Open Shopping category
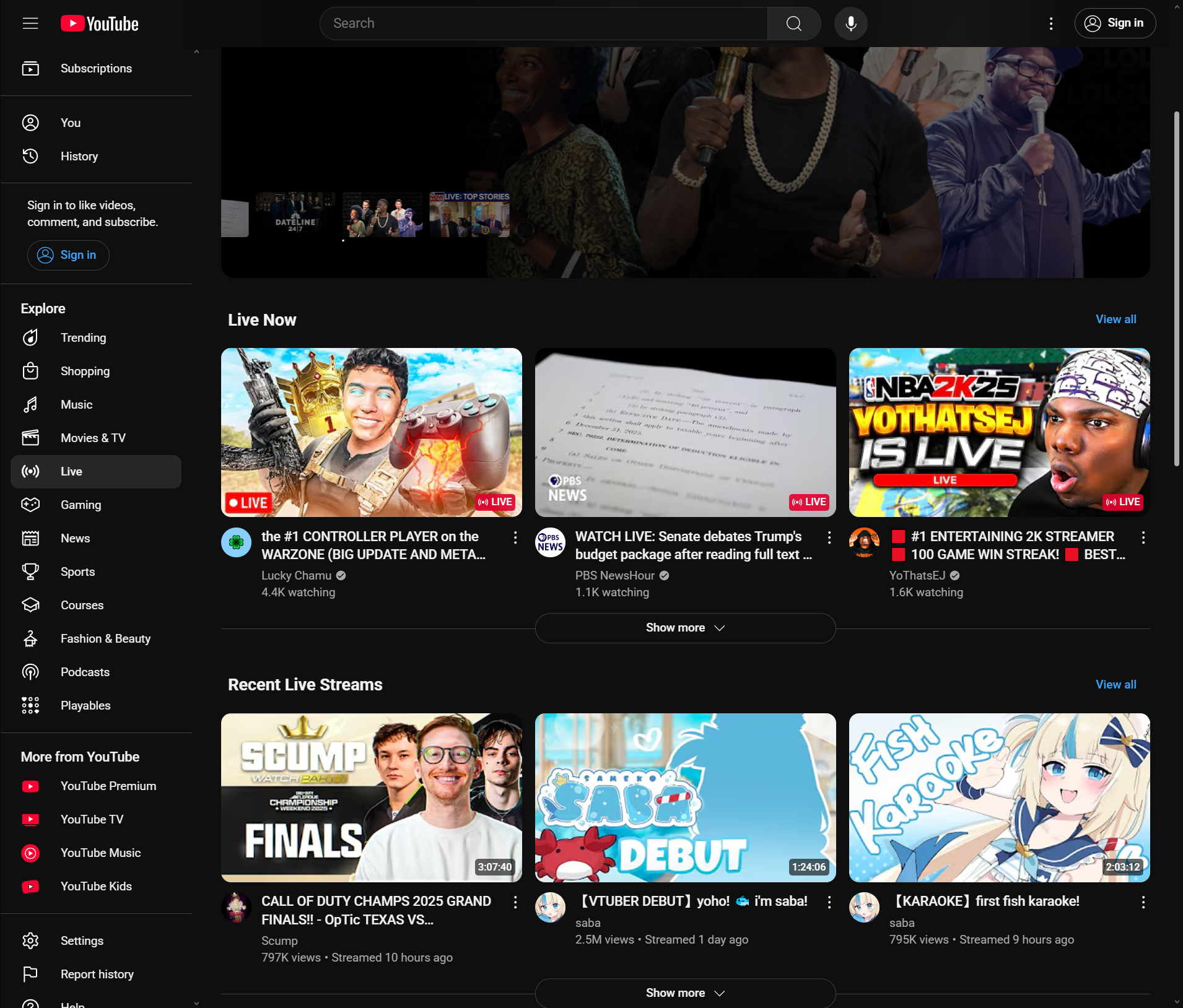 pos(96,371)
